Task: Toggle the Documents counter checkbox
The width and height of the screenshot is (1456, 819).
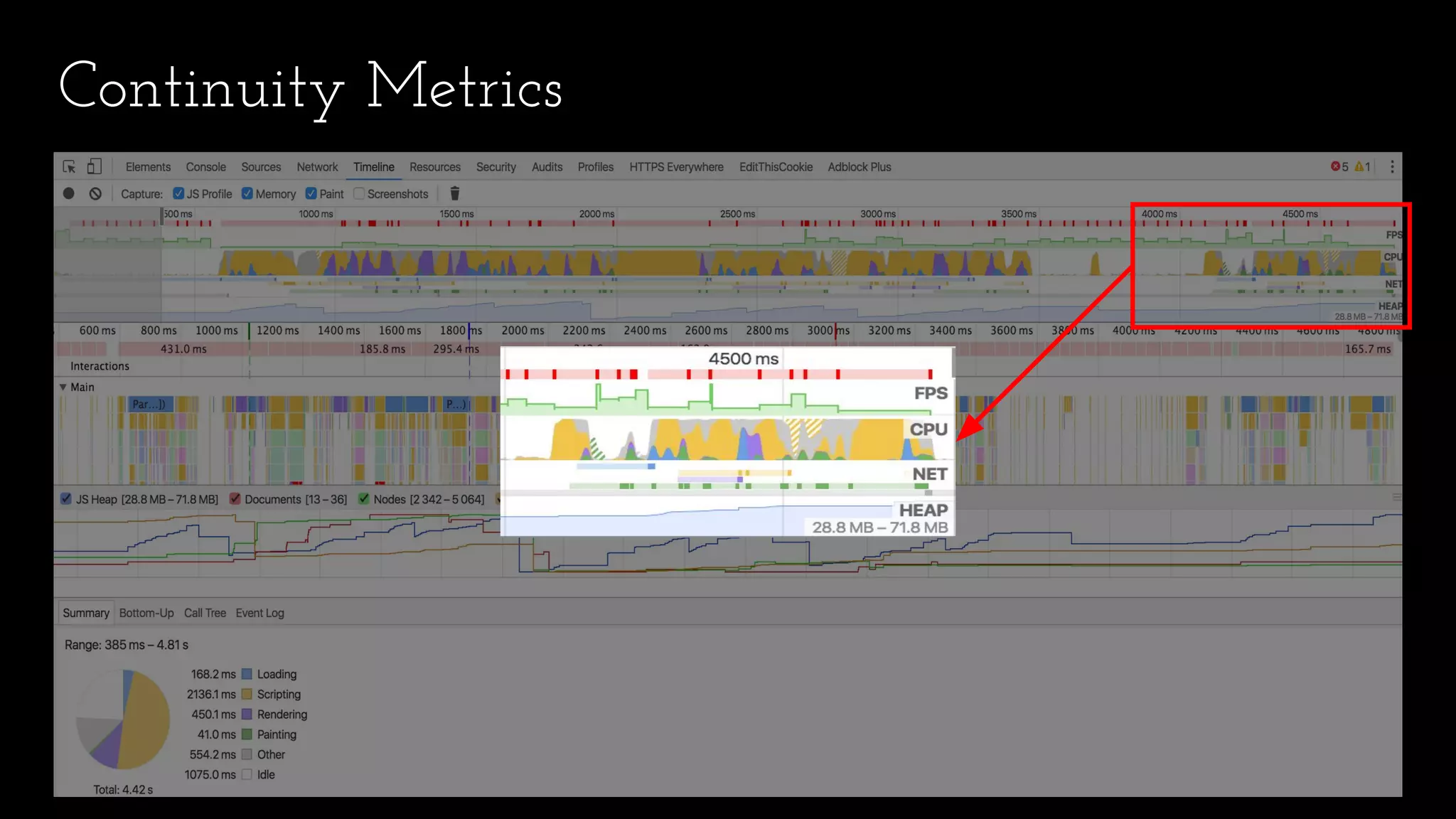Action: click(235, 499)
